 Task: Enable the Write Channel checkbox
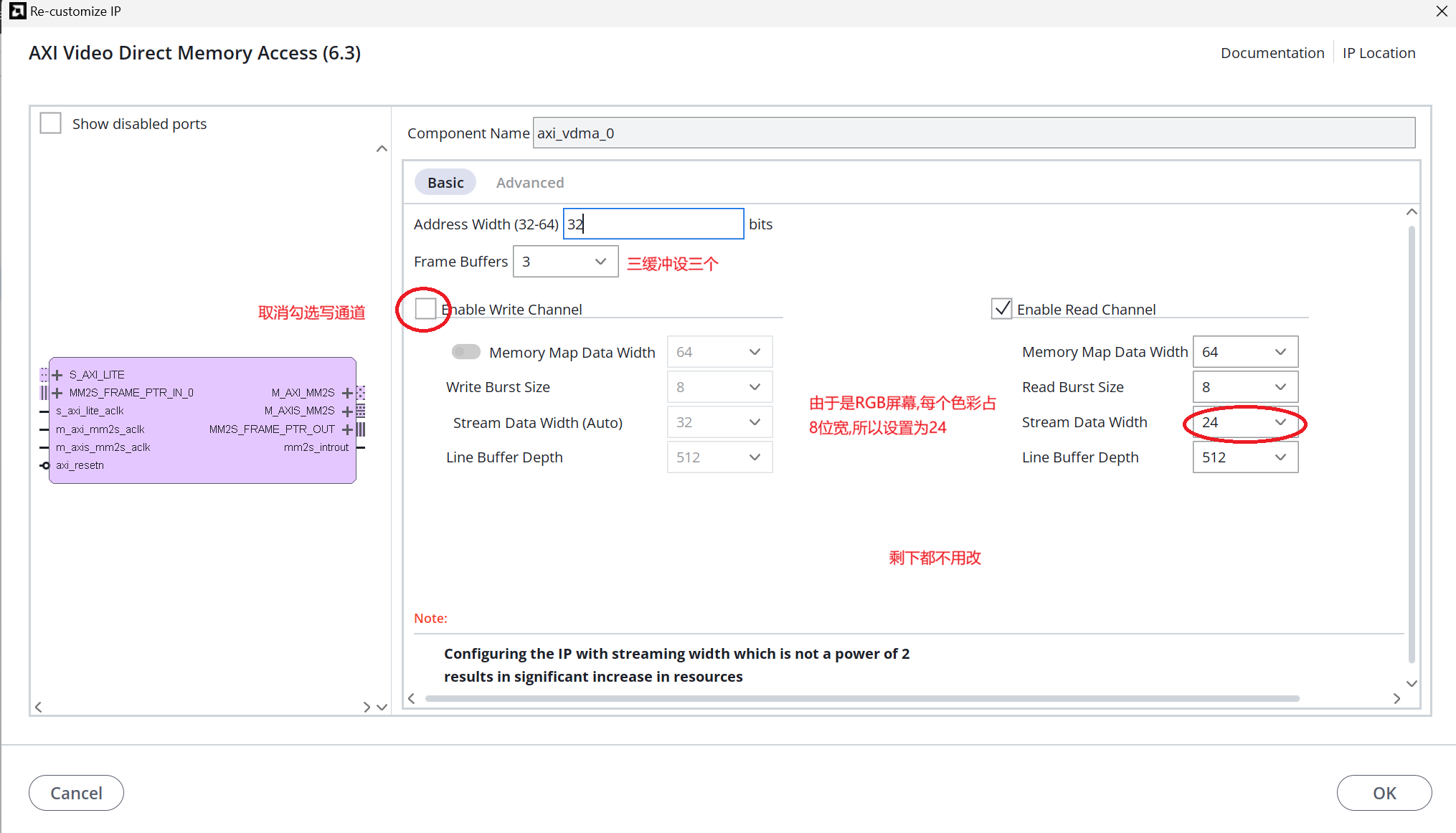coord(425,309)
